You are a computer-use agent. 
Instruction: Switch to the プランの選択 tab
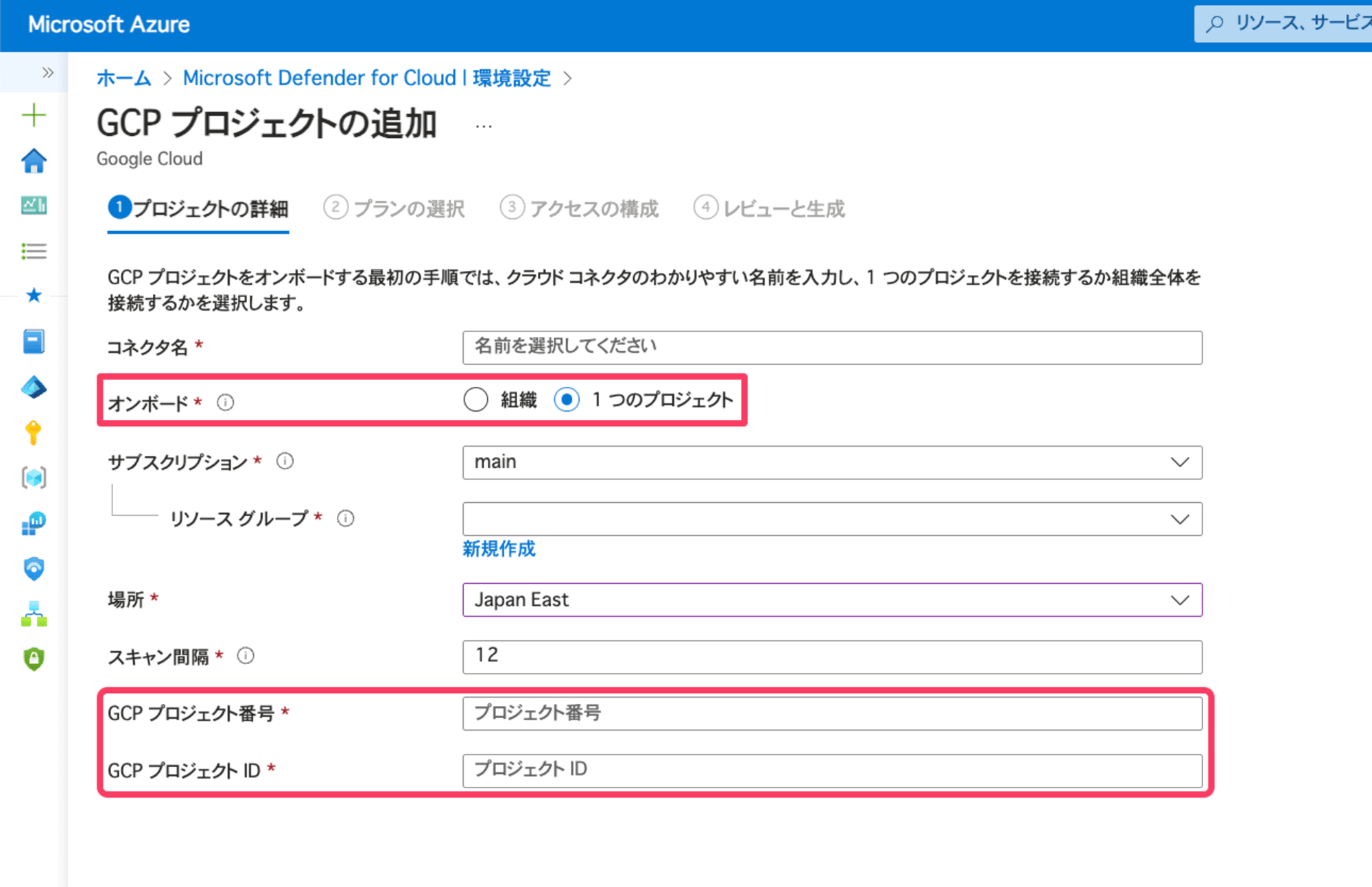pos(394,209)
